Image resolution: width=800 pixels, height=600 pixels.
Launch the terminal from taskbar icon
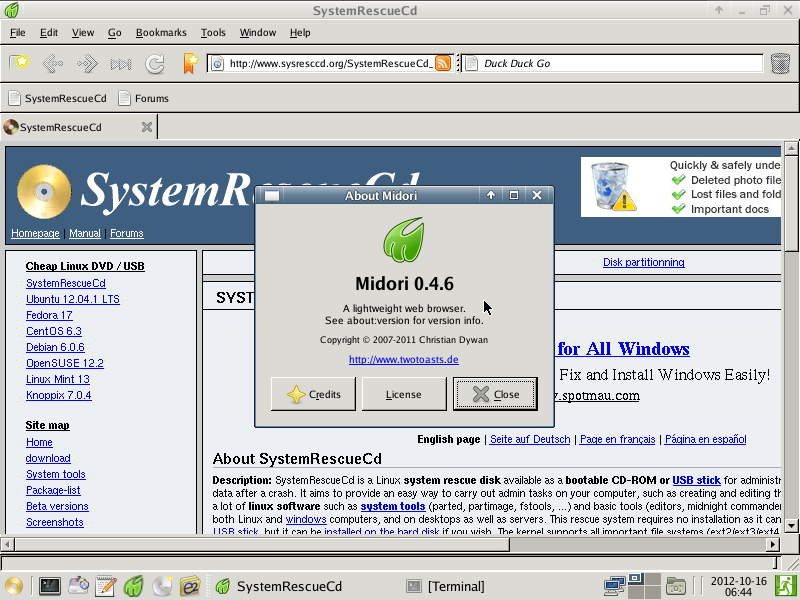tap(49, 586)
